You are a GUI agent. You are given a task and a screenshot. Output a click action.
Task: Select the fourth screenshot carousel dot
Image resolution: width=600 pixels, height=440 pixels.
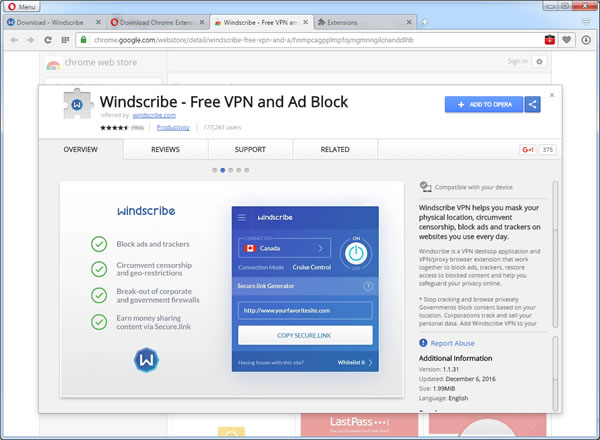point(239,170)
